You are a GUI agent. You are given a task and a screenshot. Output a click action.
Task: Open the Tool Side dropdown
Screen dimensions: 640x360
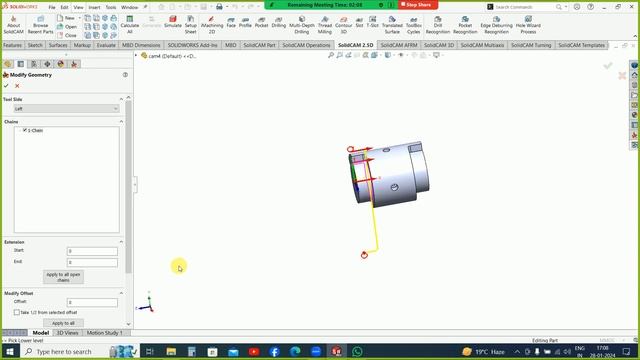(66, 109)
